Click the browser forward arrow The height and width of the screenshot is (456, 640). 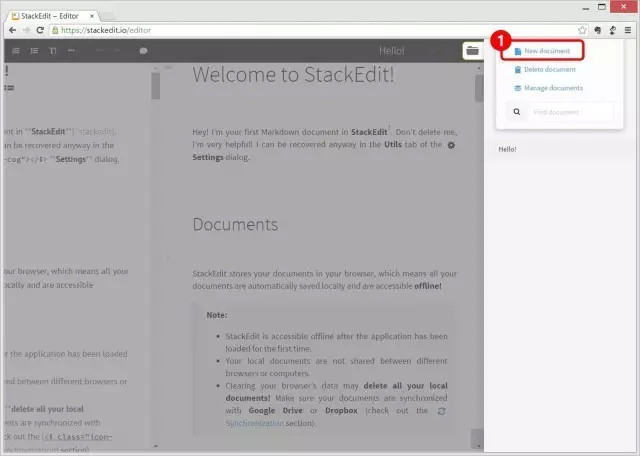click(27, 30)
